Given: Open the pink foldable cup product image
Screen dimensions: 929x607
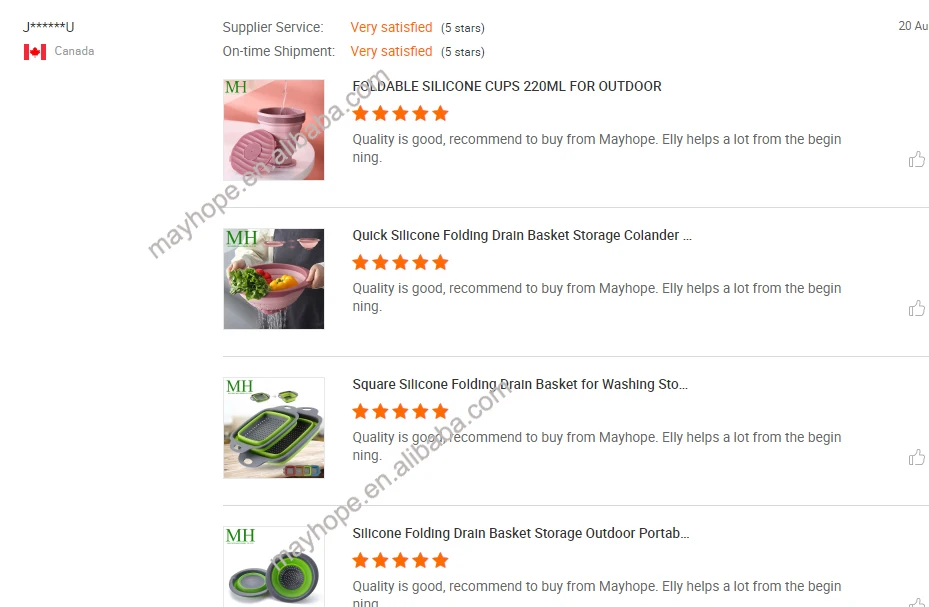Looking at the screenshot, I should point(274,130).
